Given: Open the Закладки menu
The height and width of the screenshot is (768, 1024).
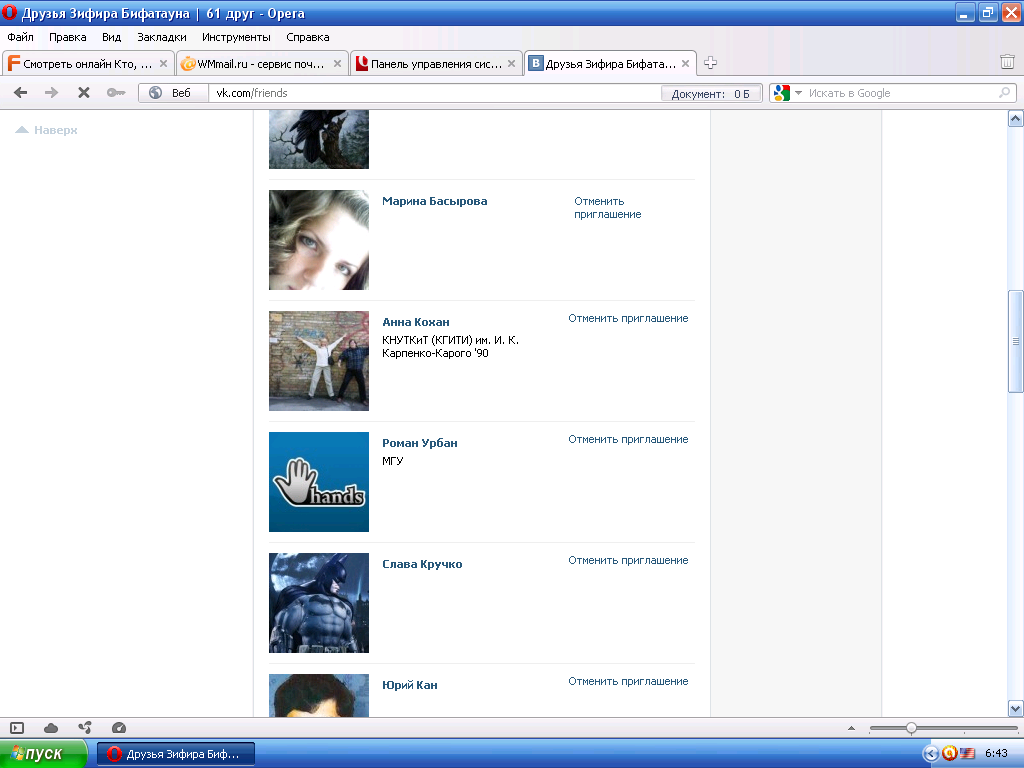Looking at the screenshot, I should [x=161, y=37].
